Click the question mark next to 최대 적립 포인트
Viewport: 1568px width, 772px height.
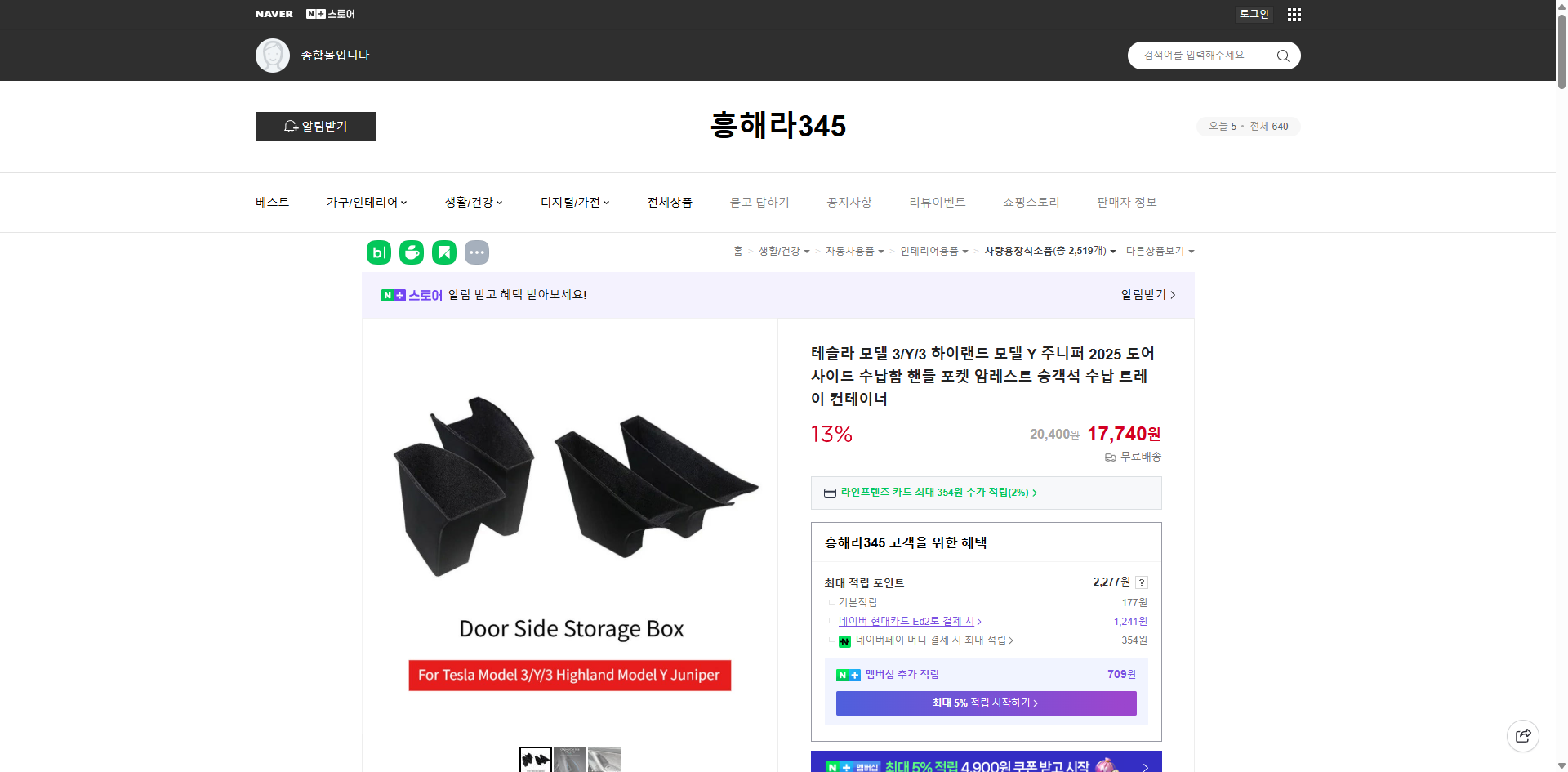[1141, 582]
